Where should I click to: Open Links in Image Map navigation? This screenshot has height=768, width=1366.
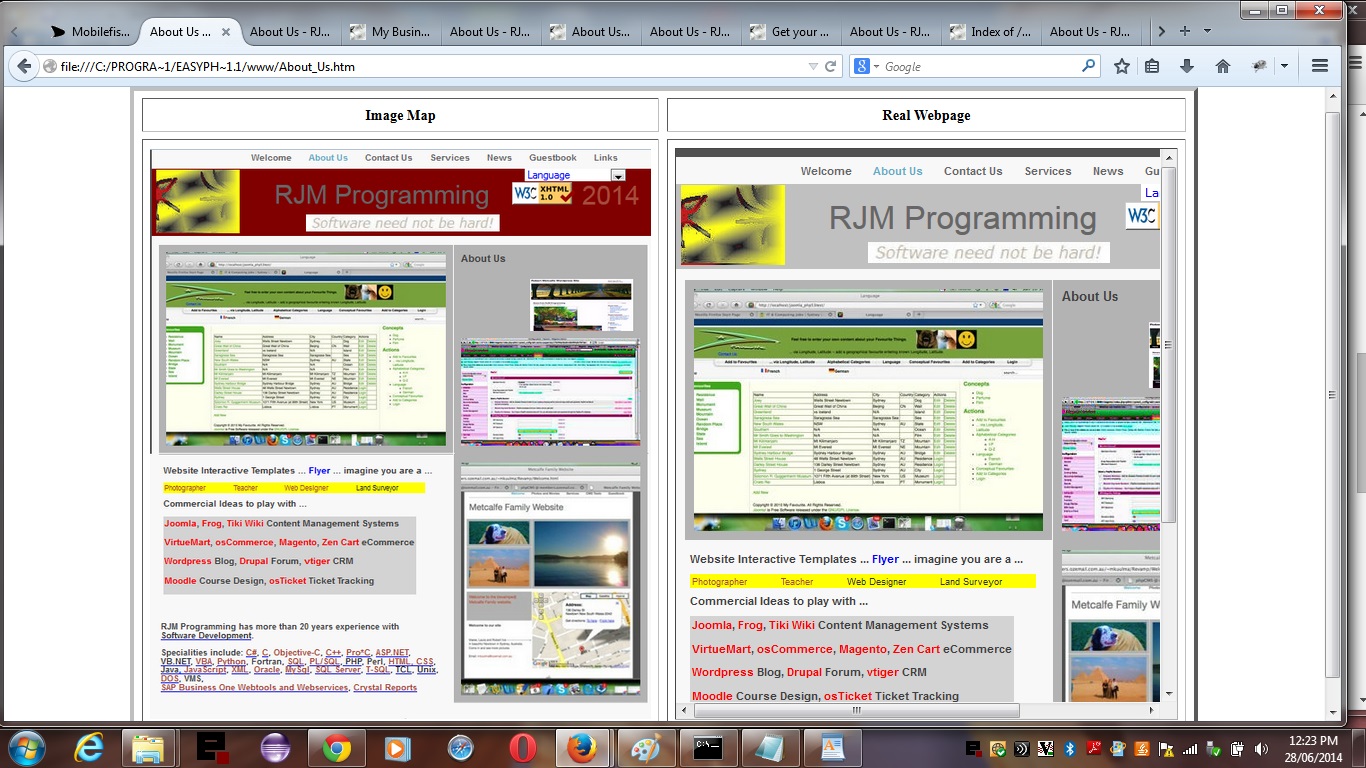tap(606, 158)
